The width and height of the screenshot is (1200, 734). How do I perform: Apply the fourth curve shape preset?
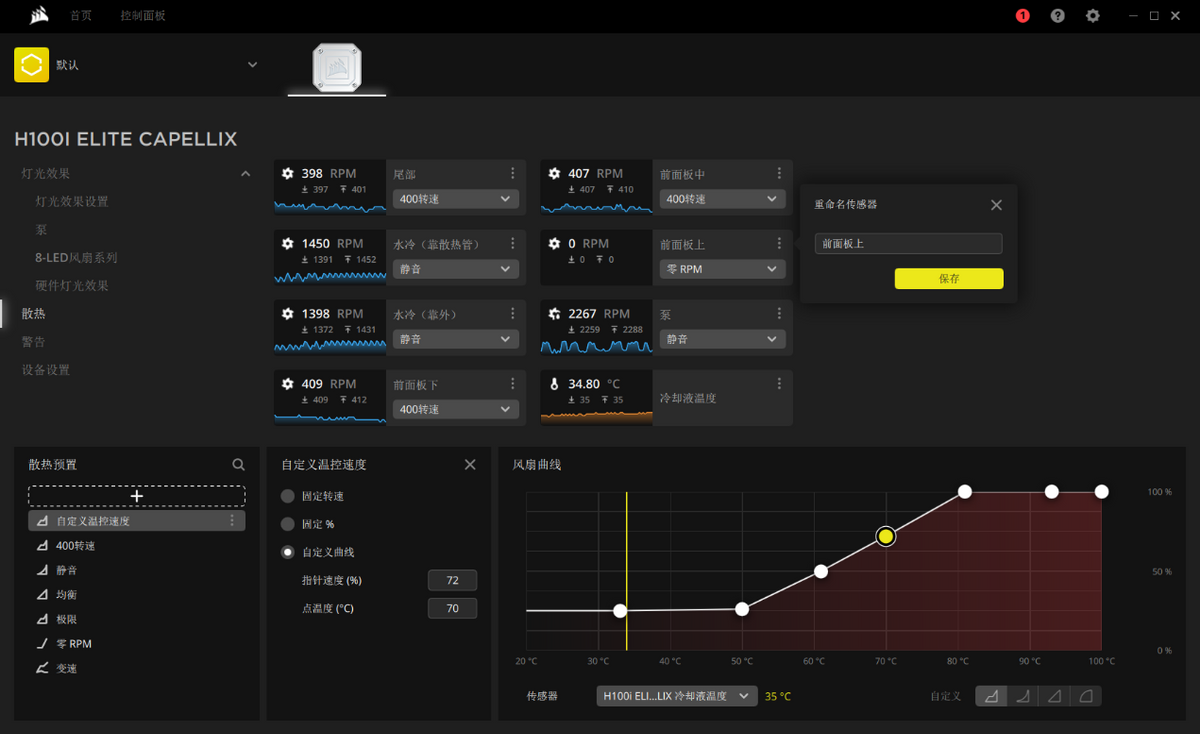1085,696
